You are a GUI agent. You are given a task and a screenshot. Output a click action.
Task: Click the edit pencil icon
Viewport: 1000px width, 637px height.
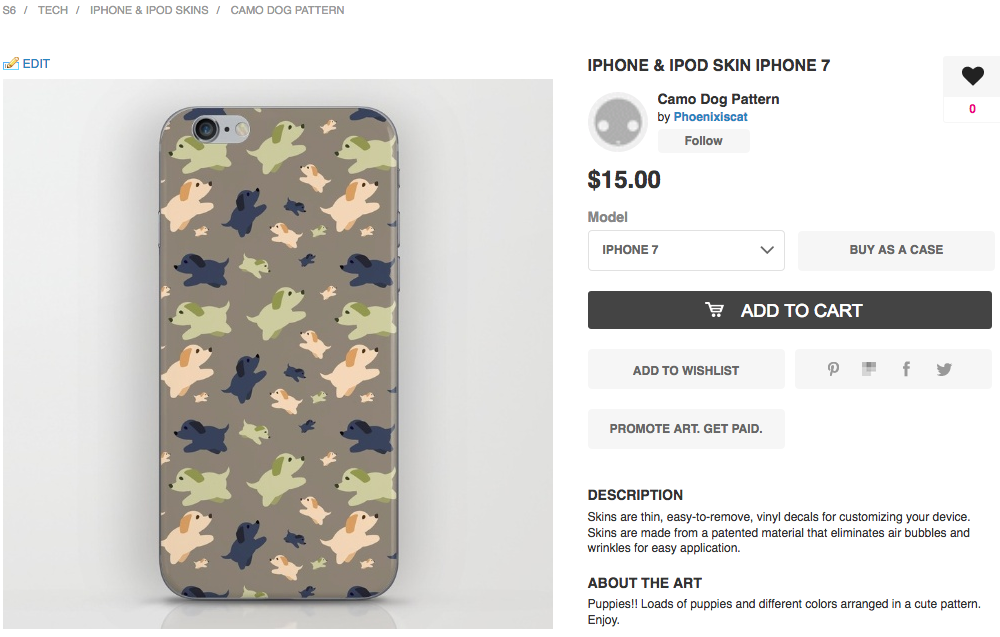tap(11, 64)
